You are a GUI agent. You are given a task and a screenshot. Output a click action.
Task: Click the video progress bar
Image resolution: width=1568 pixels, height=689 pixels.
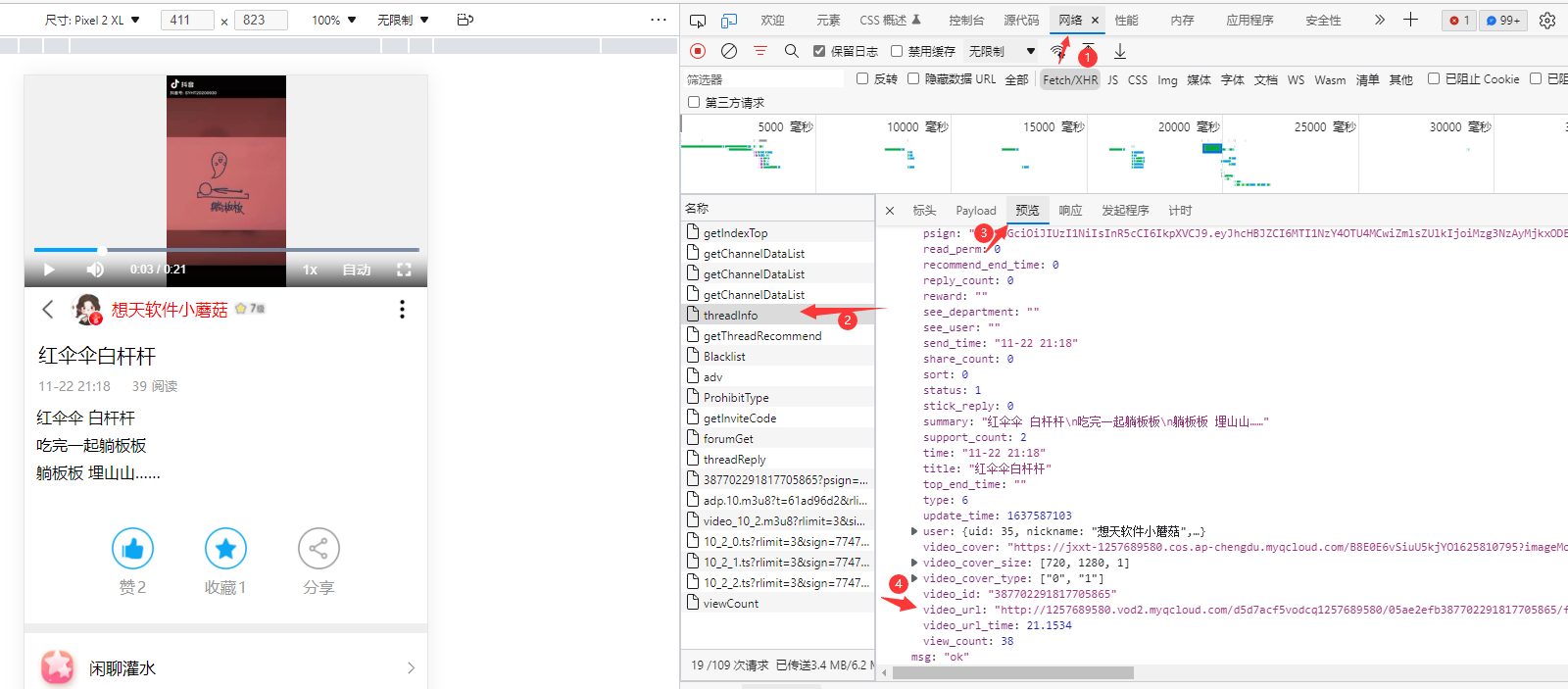pyautogui.click(x=226, y=250)
